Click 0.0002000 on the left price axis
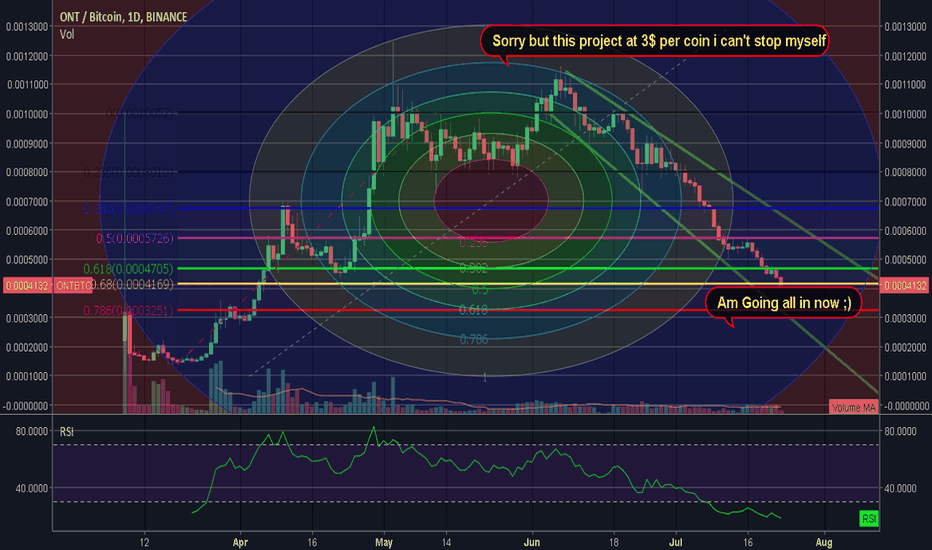The height and width of the screenshot is (550, 932). 27,347
